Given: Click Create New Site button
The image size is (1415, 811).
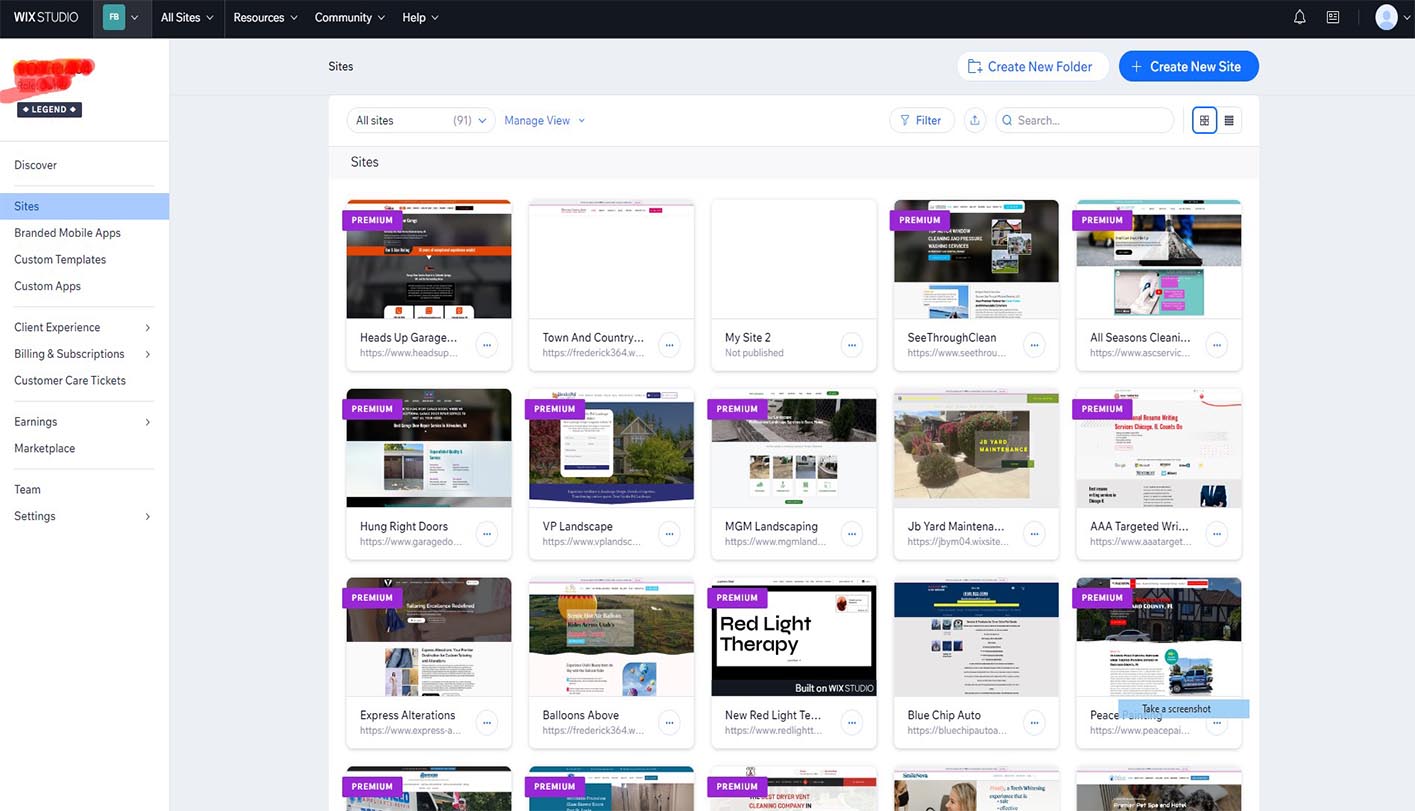Looking at the screenshot, I should pos(1188,66).
